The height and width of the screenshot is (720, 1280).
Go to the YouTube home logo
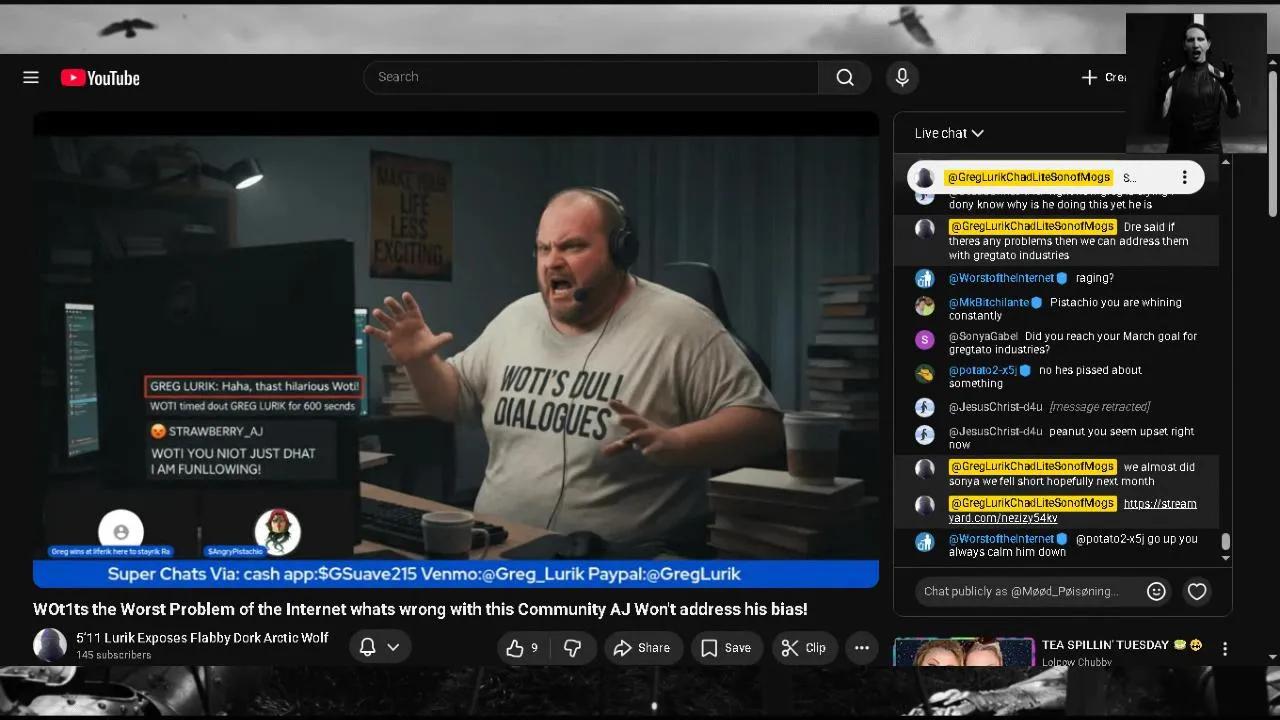(100, 78)
